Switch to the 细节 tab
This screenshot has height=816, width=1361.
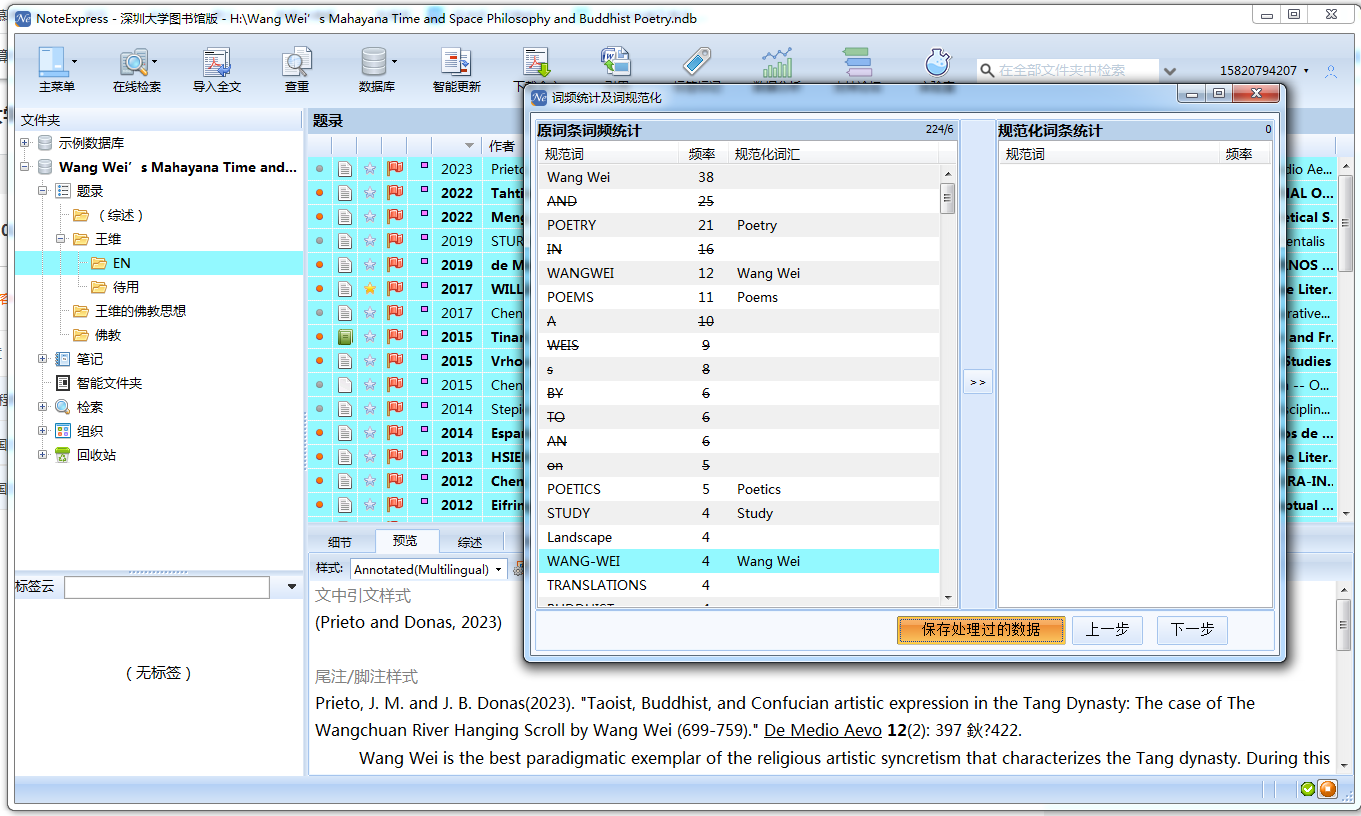tap(340, 542)
